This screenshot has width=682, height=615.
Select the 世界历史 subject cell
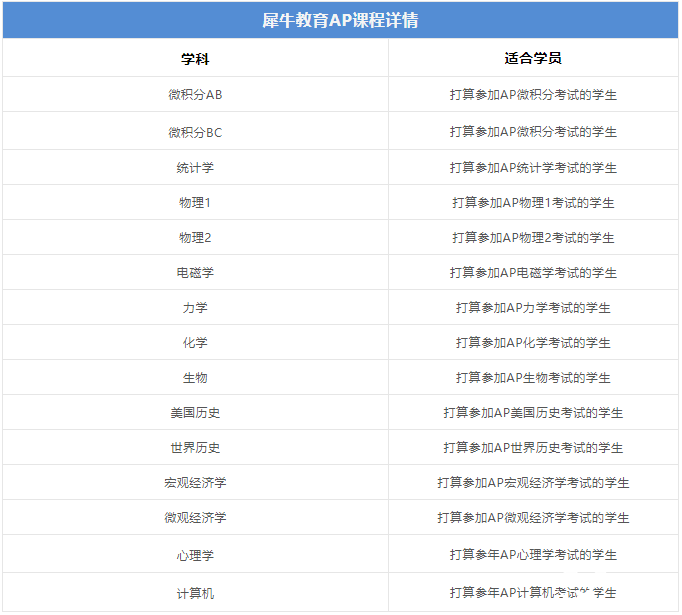click(x=195, y=448)
